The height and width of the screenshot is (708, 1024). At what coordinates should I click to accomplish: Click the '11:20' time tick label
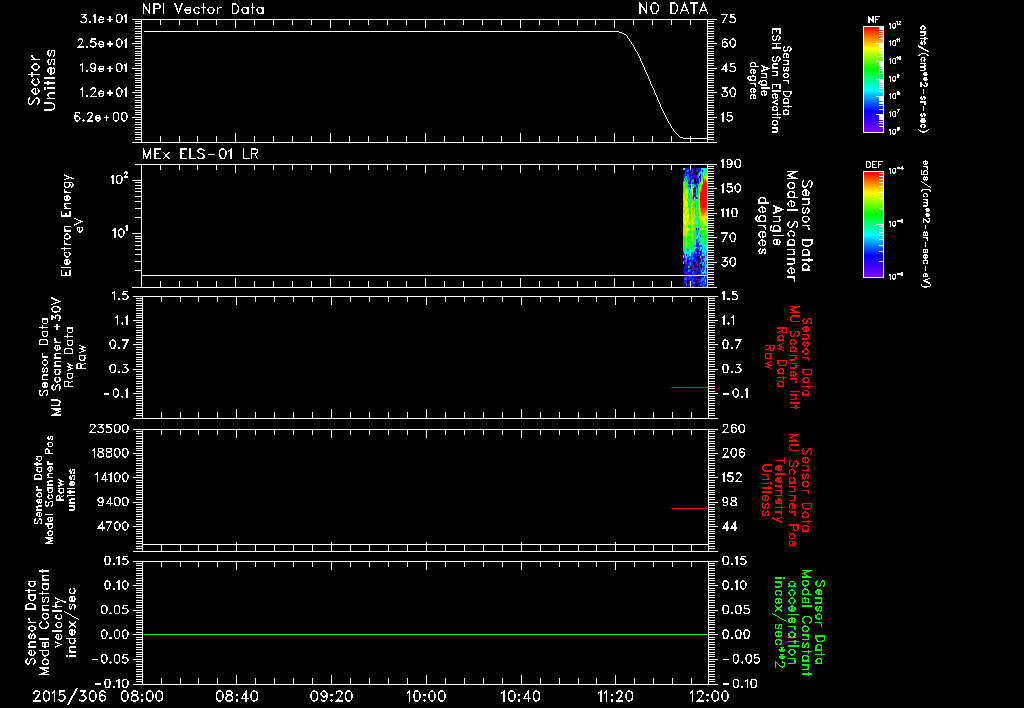tap(614, 696)
